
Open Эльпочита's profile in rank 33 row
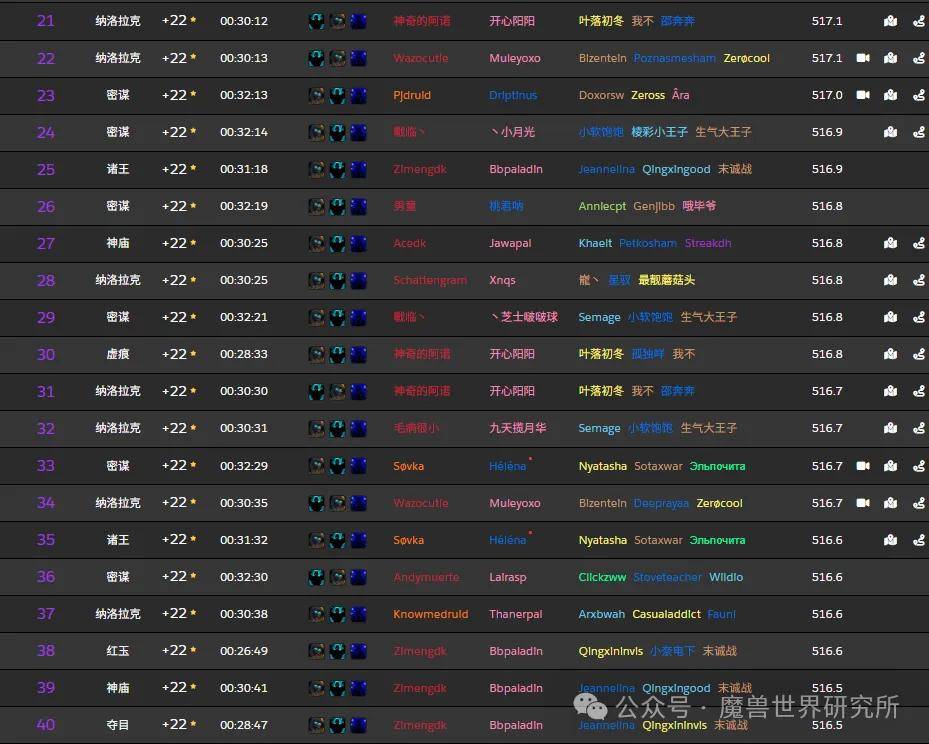(717, 466)
